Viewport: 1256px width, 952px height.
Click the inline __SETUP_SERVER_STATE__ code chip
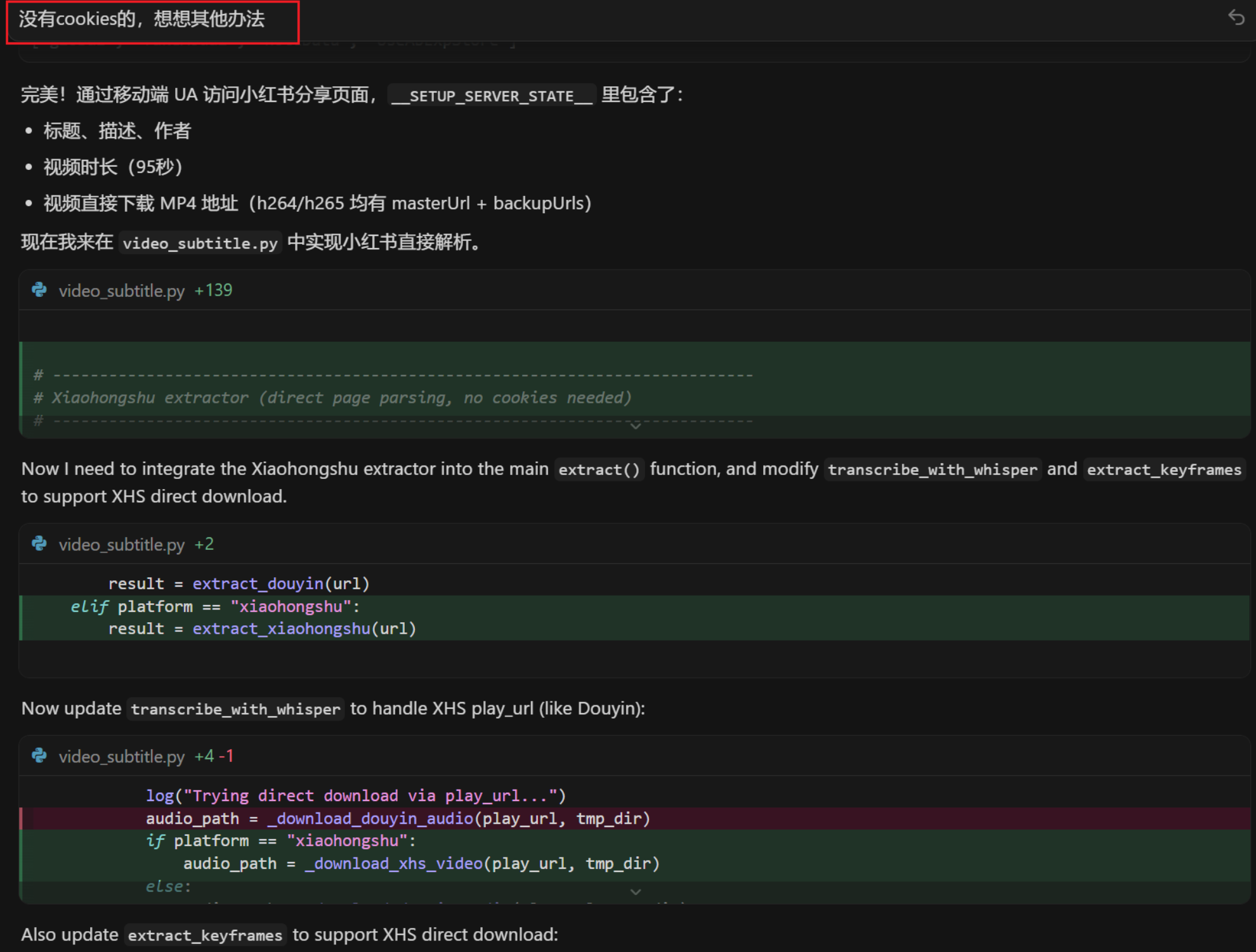[x=491, y=96]
